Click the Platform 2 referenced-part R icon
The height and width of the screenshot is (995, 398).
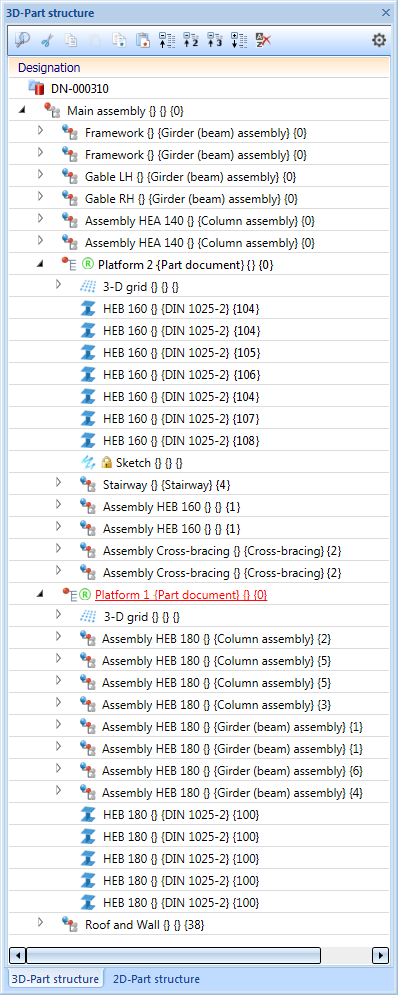(x=88, y=264)
